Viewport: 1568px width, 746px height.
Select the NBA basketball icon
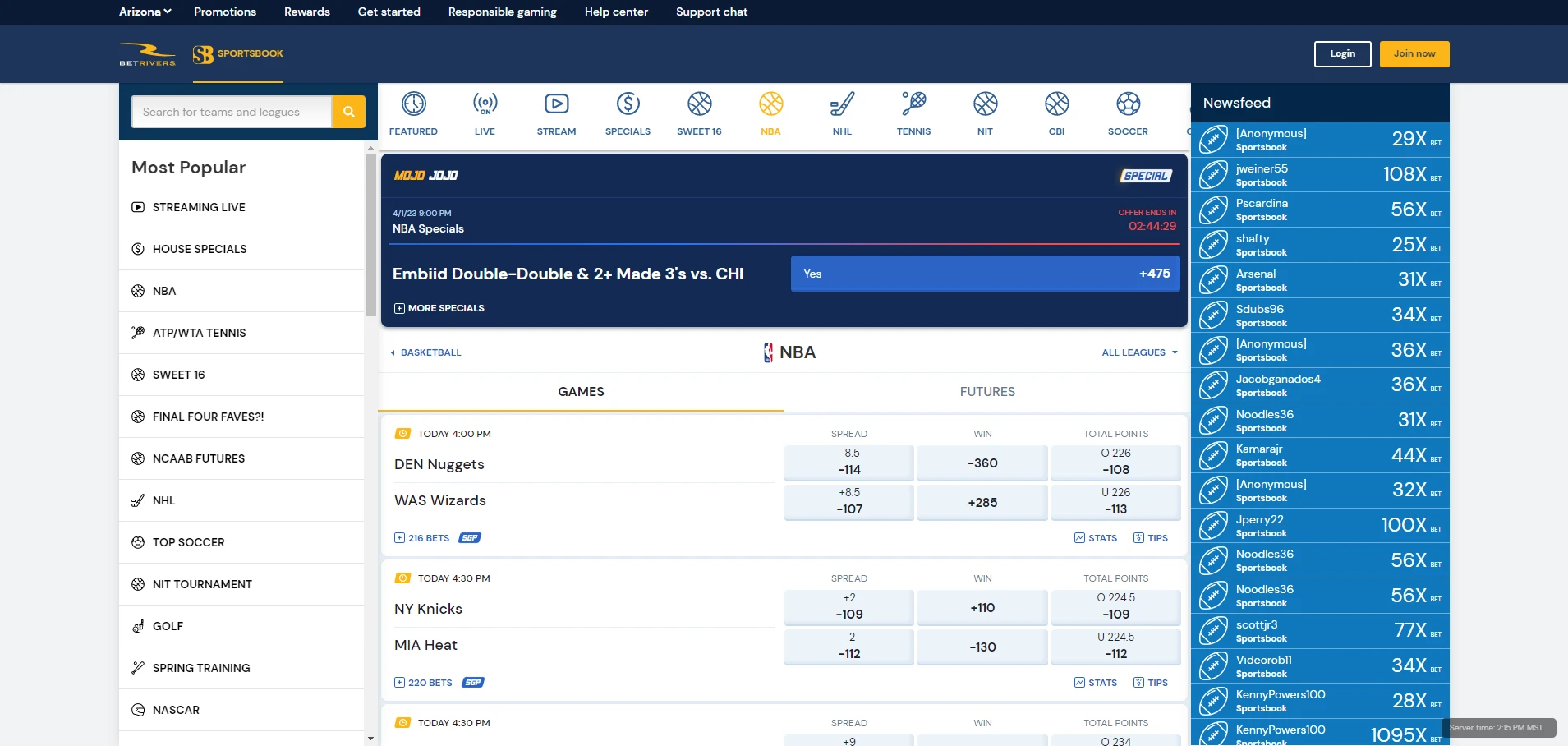pos(770,104)
